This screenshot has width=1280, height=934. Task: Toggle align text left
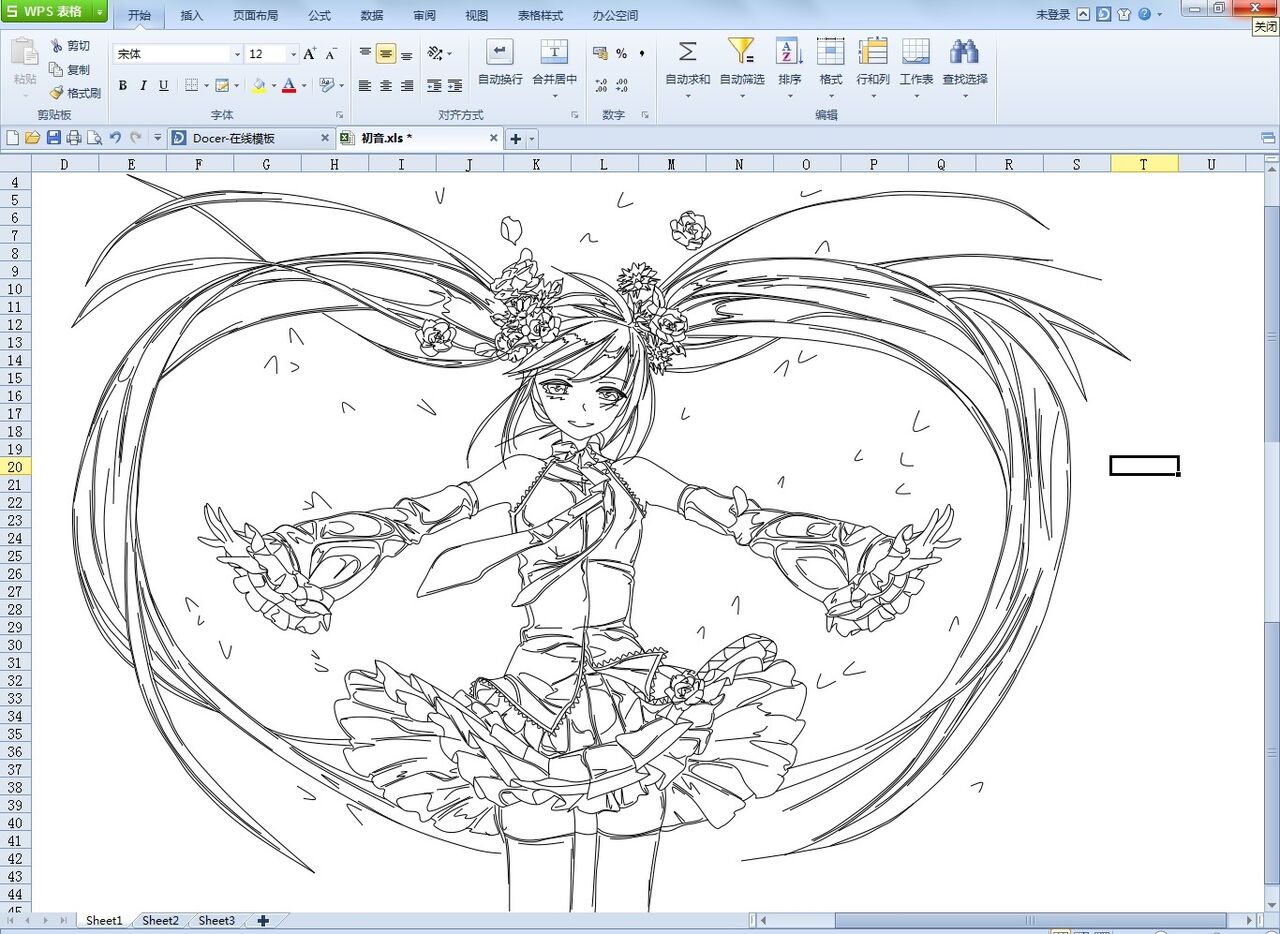(365, 86)
